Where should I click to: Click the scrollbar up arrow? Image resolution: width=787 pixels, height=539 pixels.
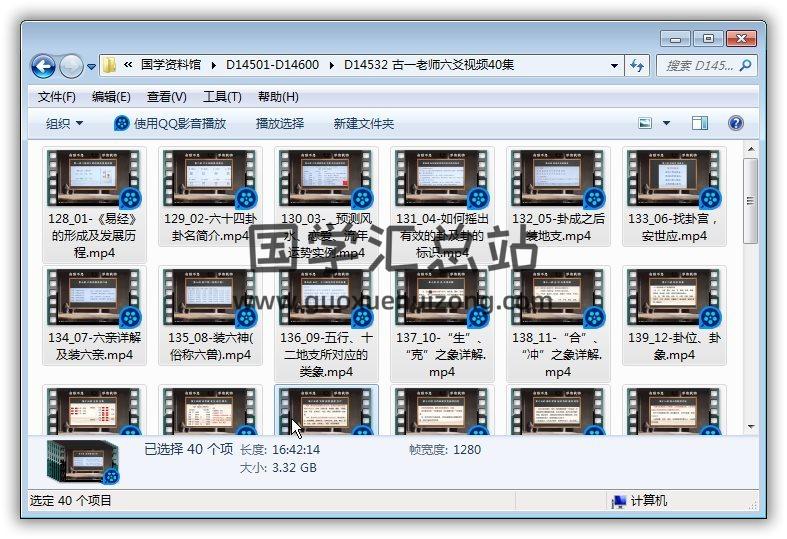coord(751,149)
